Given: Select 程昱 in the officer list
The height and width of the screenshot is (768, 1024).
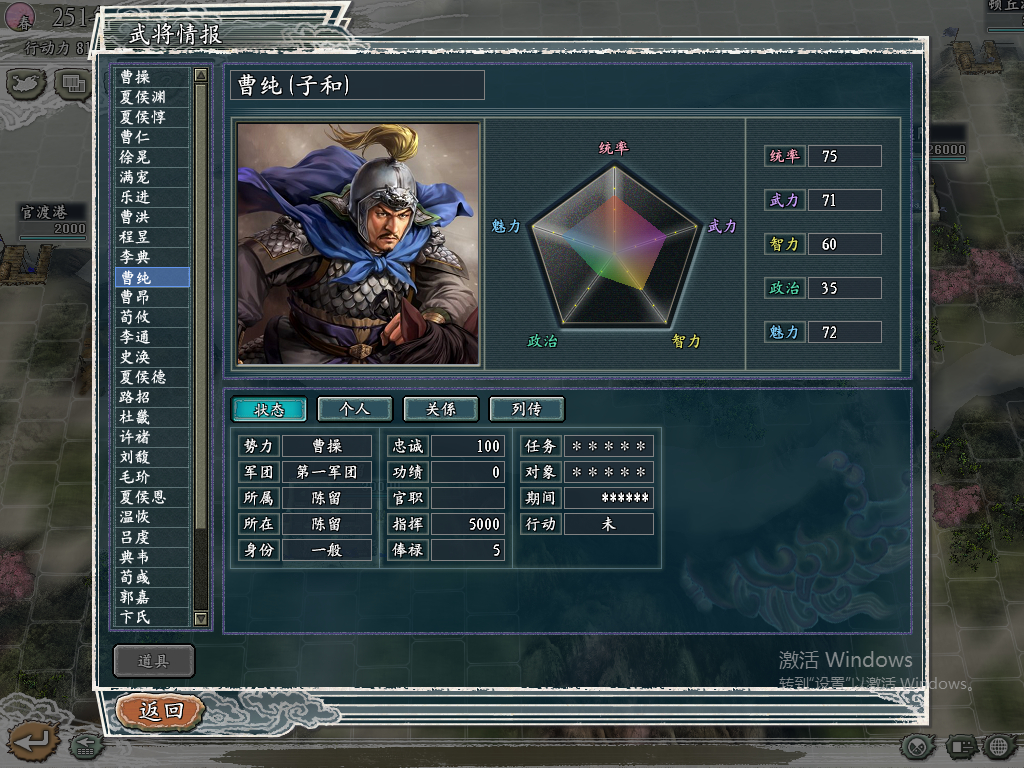Looking at the screenshot, I should 152,237.
